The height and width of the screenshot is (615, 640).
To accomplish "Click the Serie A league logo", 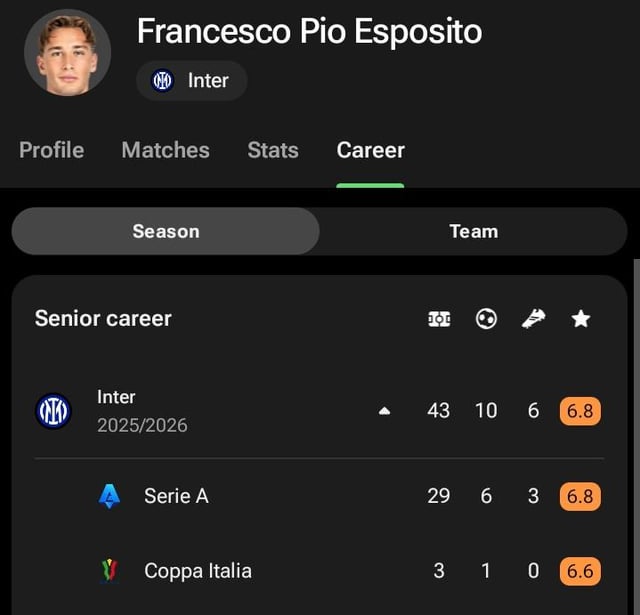I will [110, 496].
